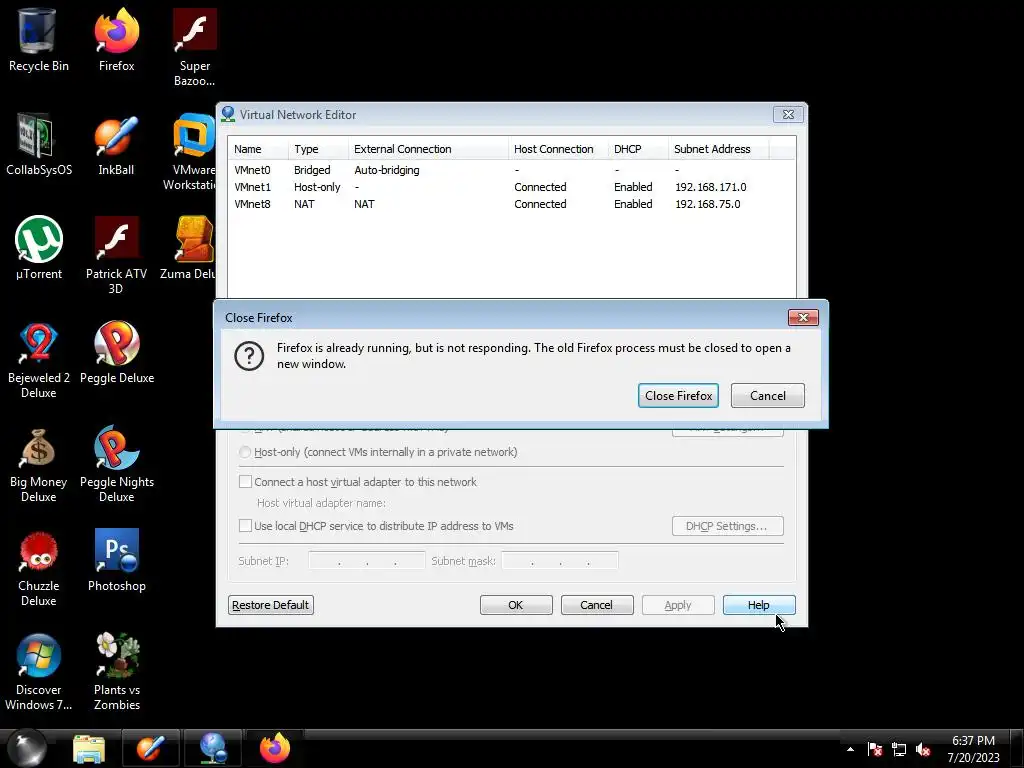The image size is (1024, 768).
Task: Check Use local DHCP service option
Action: (x=246, y=526)
